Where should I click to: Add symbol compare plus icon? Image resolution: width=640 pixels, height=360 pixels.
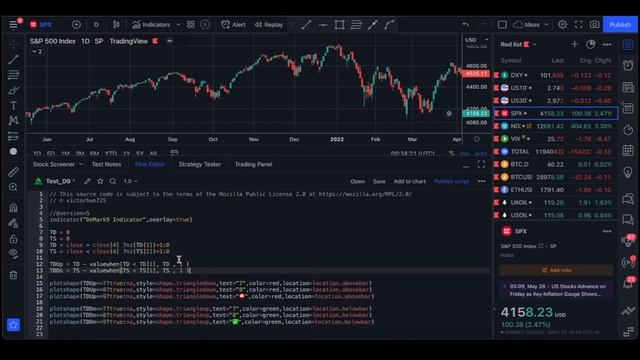click(x=76, y=24)
